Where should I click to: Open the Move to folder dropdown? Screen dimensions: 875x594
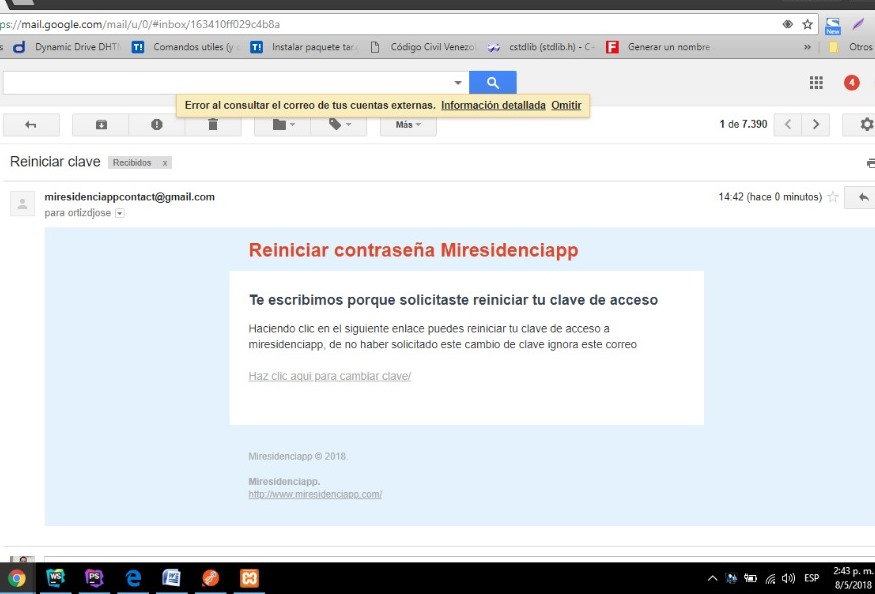coord(283,125)
